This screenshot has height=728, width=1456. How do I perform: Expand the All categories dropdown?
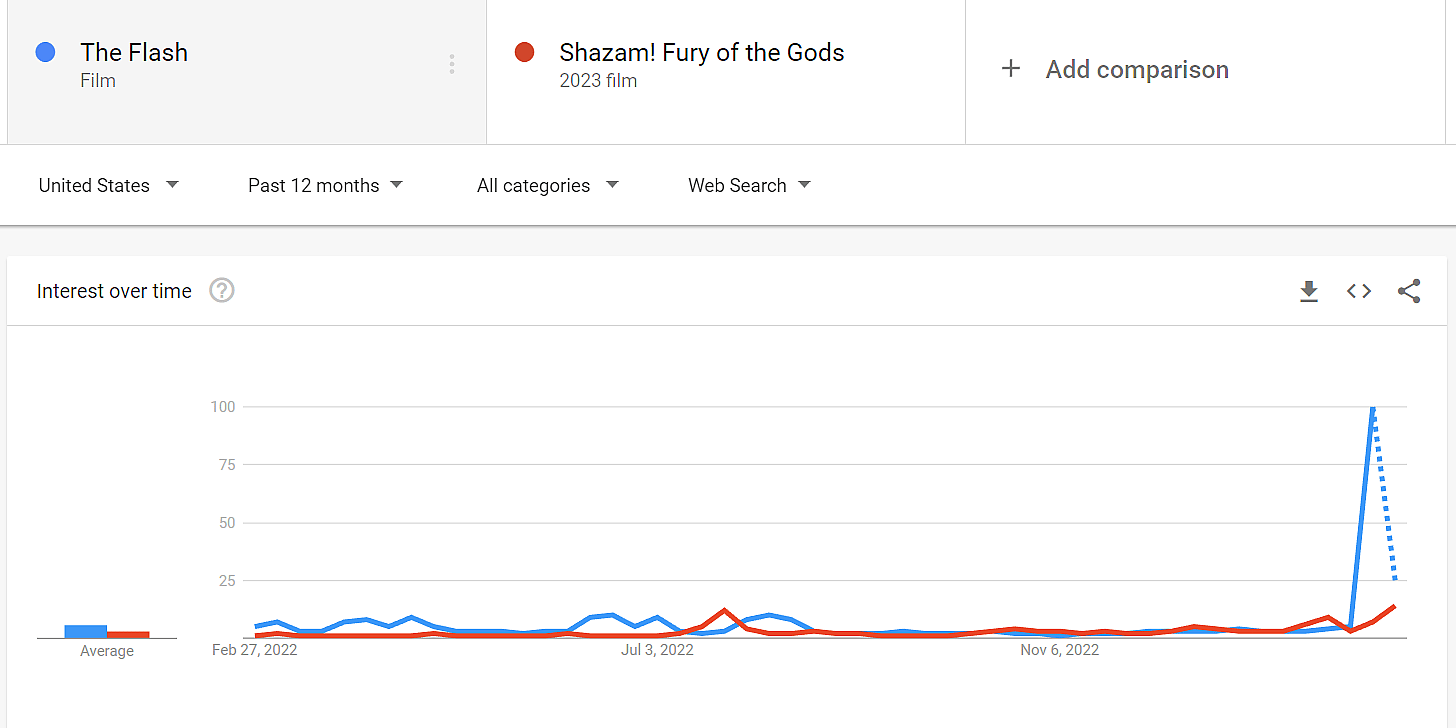coord(547,185)
